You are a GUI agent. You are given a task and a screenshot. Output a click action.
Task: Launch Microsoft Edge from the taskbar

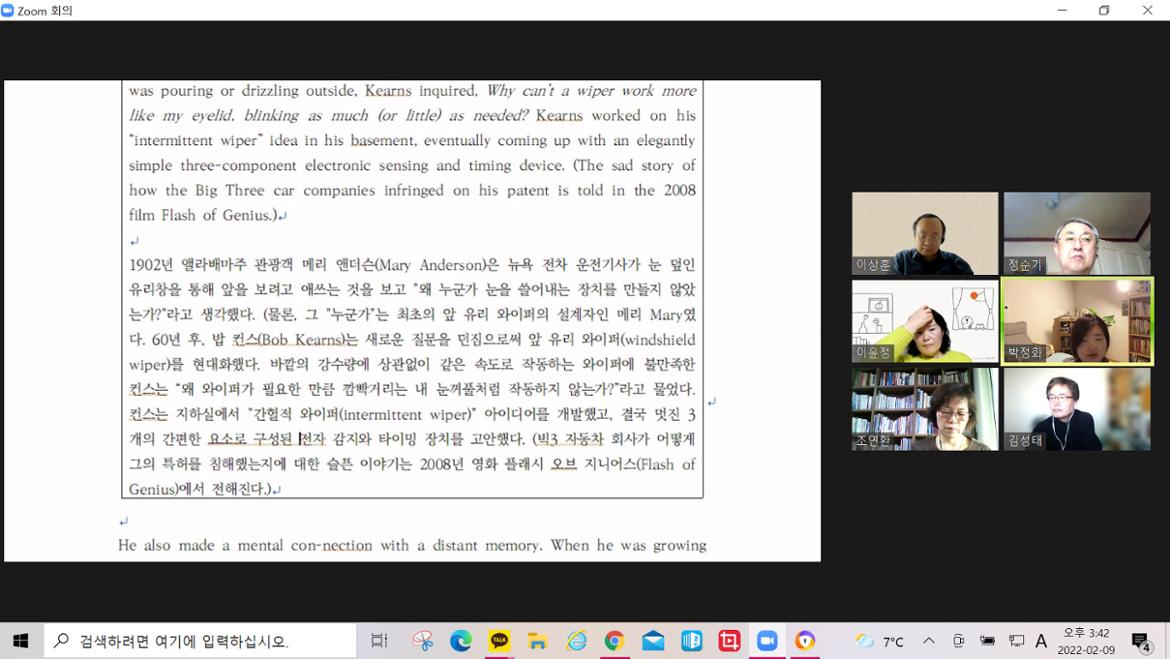click(460, 641)
